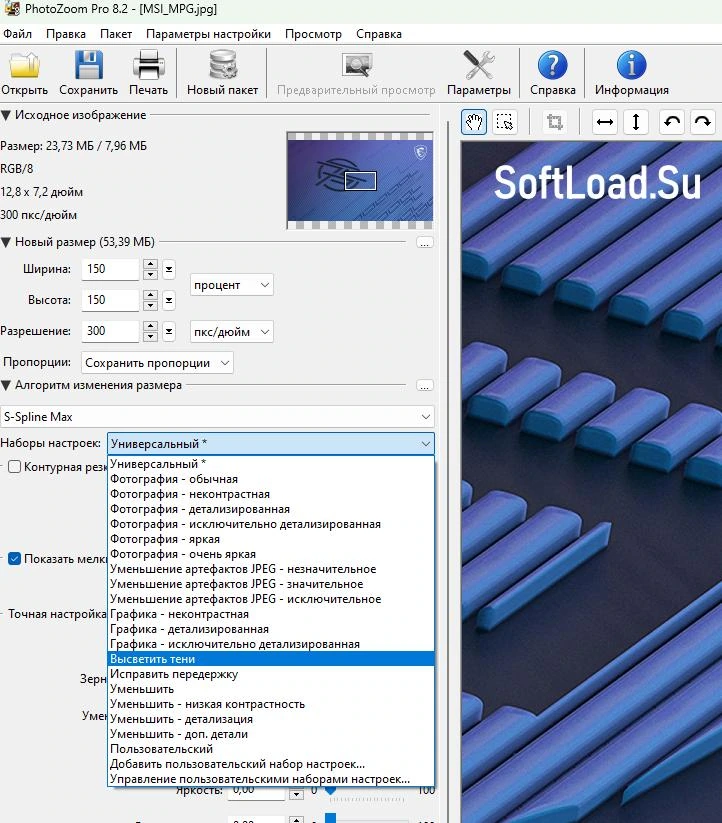Open the Разрешение value presets menu
This screenshot has height=823, width=722.
pos(169,331)
